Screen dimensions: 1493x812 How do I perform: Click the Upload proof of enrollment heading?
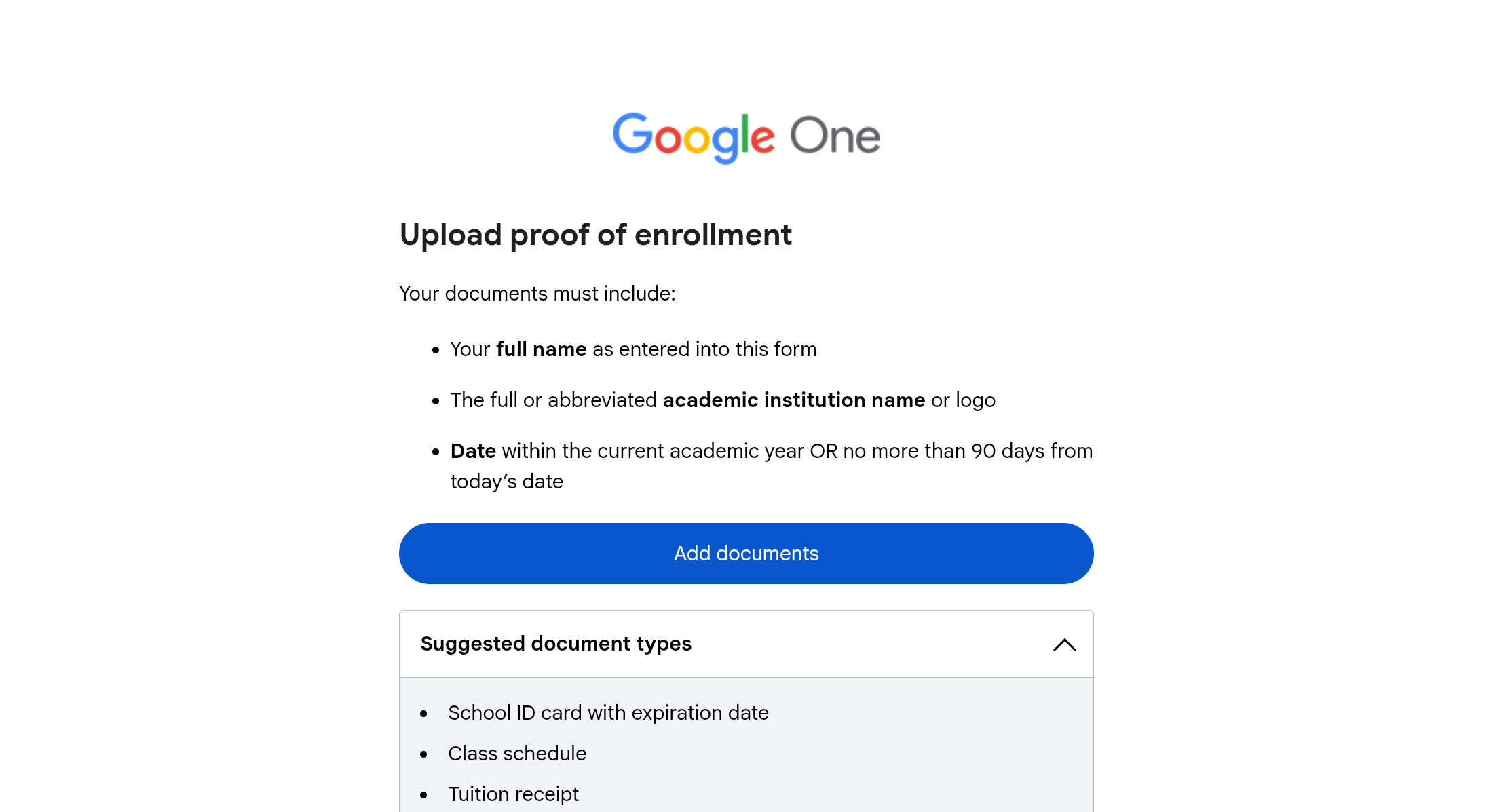pyautogui.click(x=595, y=235)
